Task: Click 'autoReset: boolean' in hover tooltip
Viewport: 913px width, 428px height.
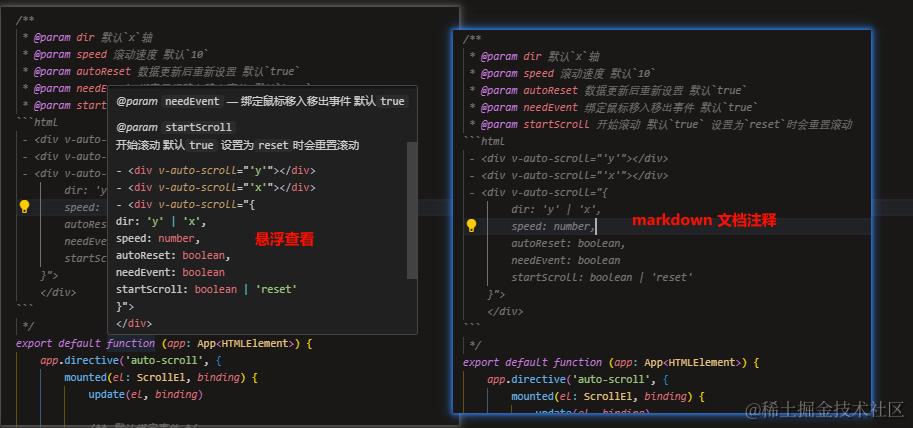Action: (x=173, y=255)
